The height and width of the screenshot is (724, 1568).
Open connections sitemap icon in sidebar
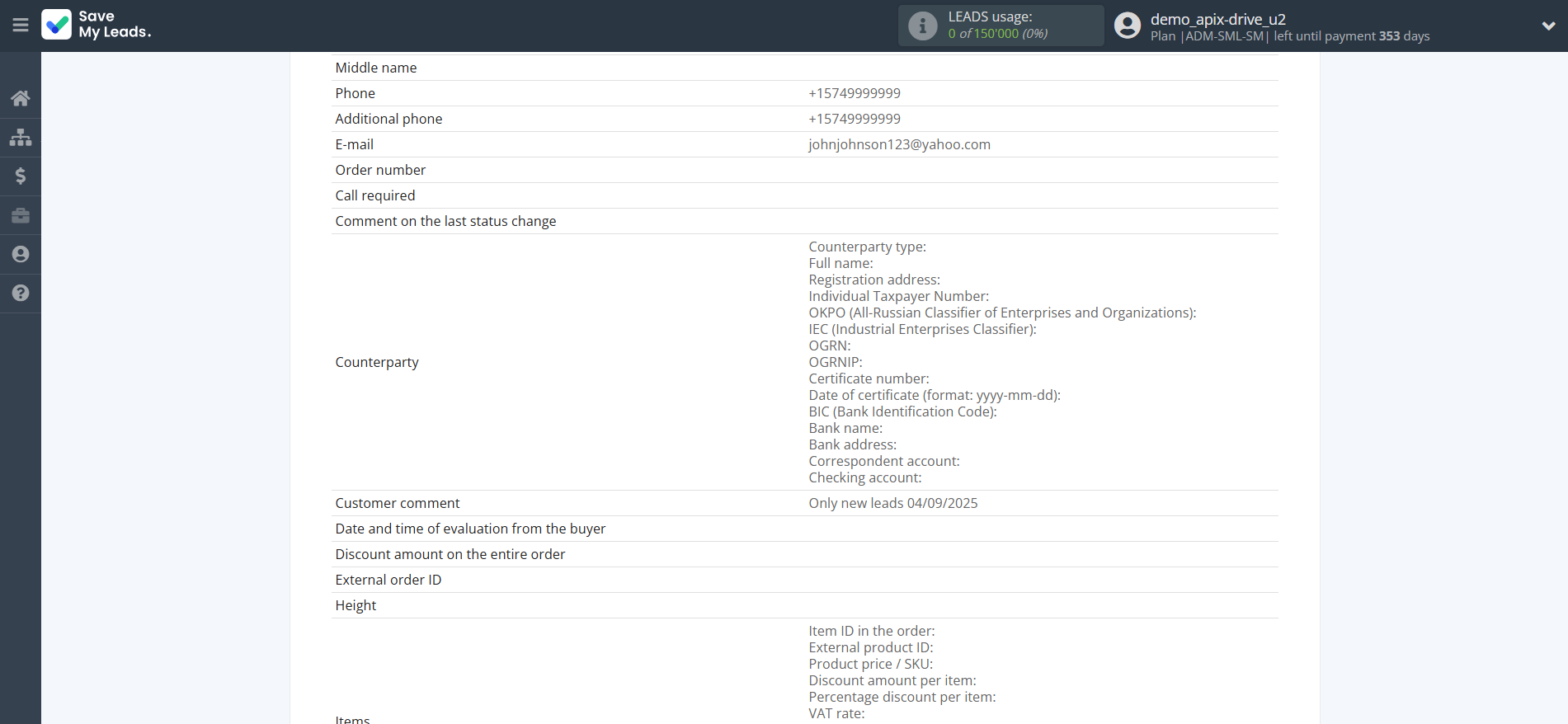point(21,137)
